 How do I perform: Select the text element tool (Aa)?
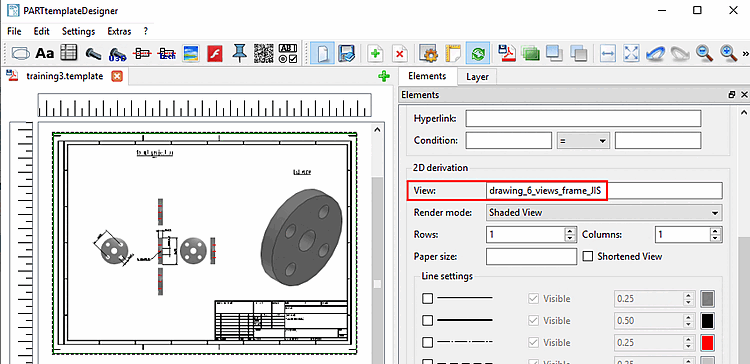tap(45, 53)
